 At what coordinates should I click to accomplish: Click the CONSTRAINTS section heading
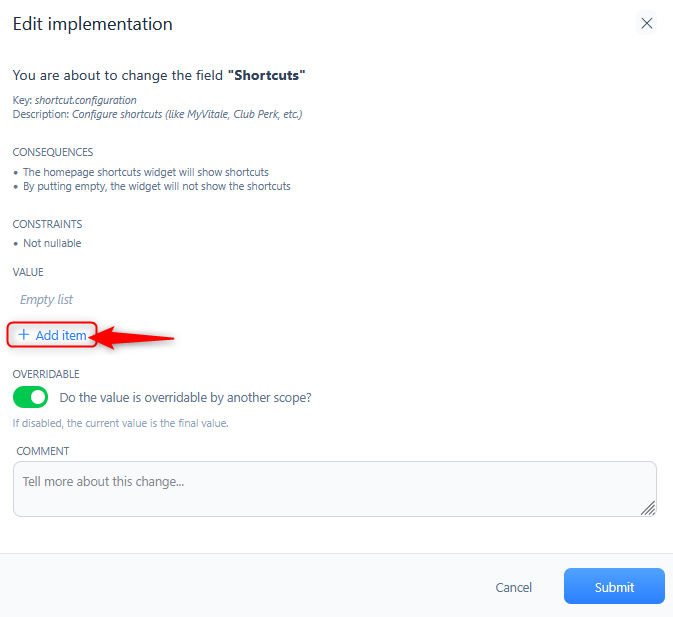(47, 224)
